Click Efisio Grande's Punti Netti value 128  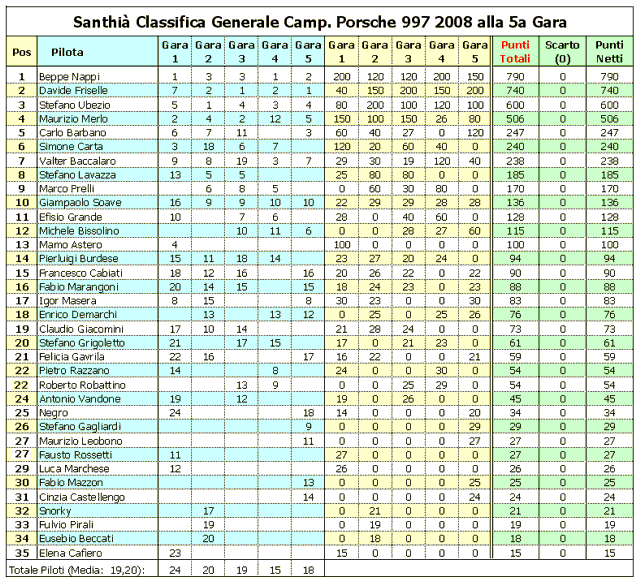pyautogui.click(x=609, y=217)
